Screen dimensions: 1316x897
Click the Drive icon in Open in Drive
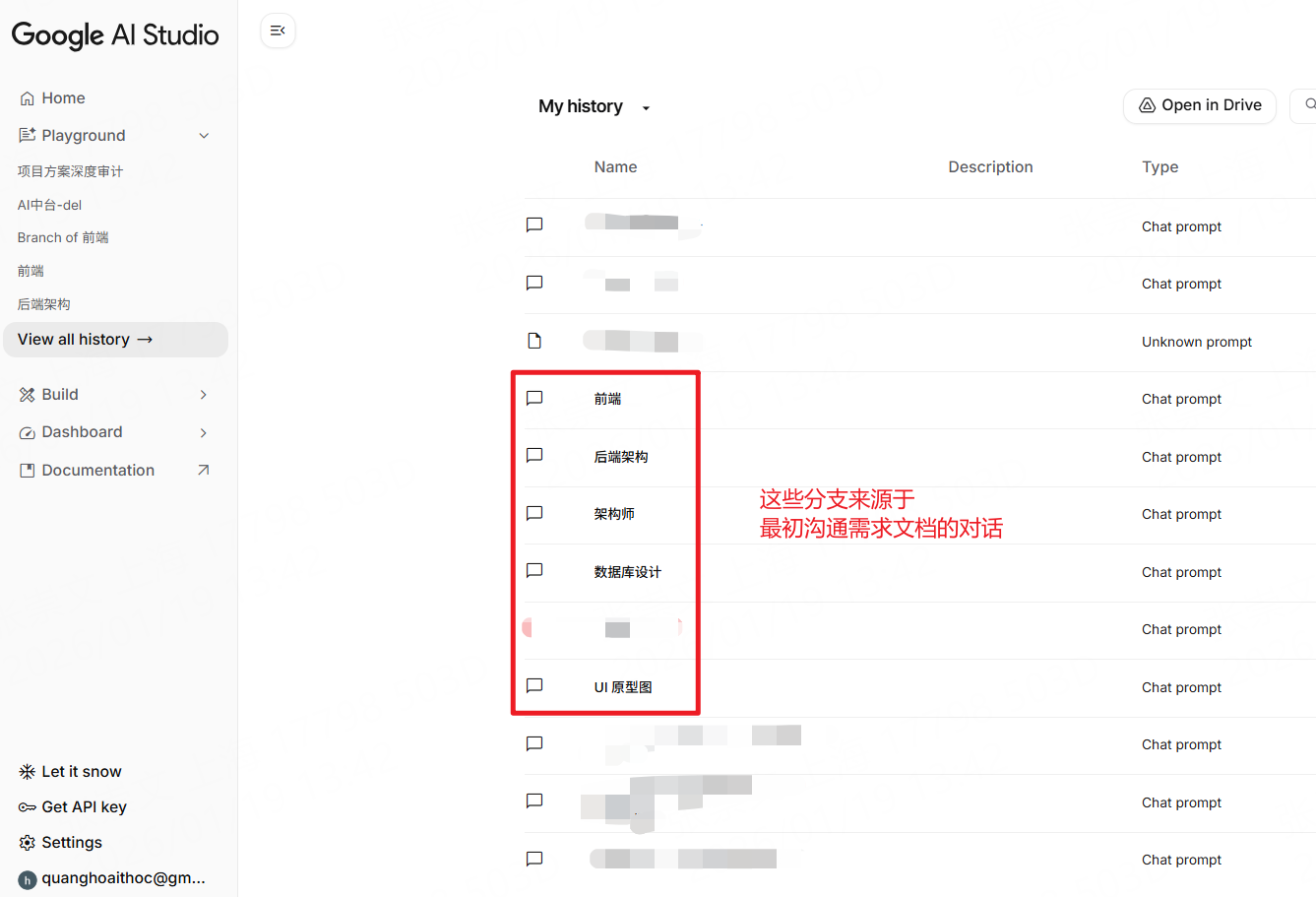pyautogui.click(x=1147, y=105)
